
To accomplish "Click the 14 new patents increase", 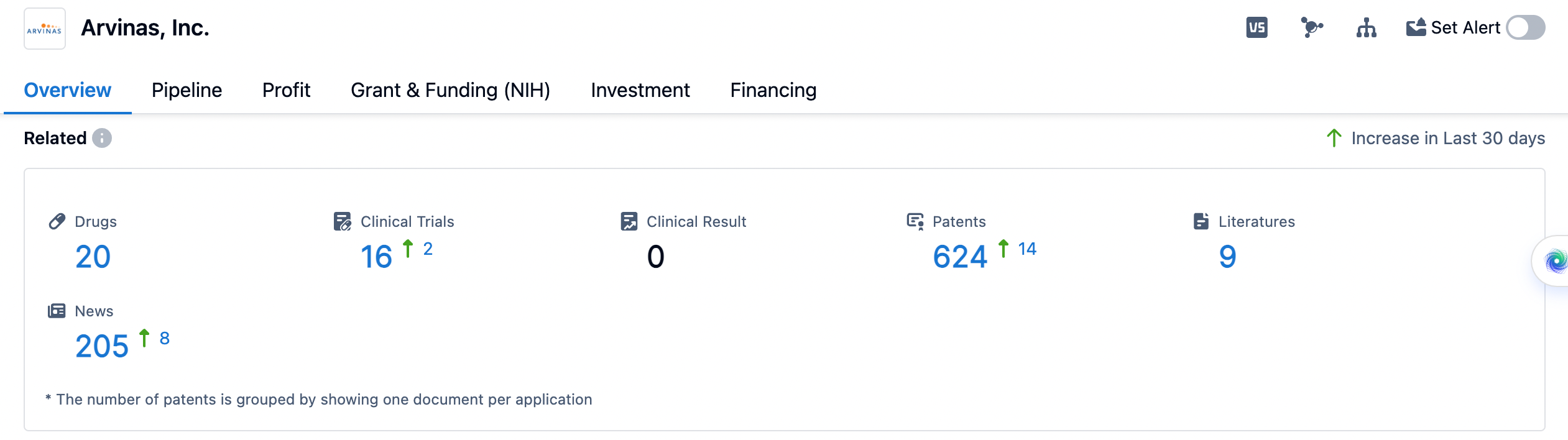I will pos(1026,249).
